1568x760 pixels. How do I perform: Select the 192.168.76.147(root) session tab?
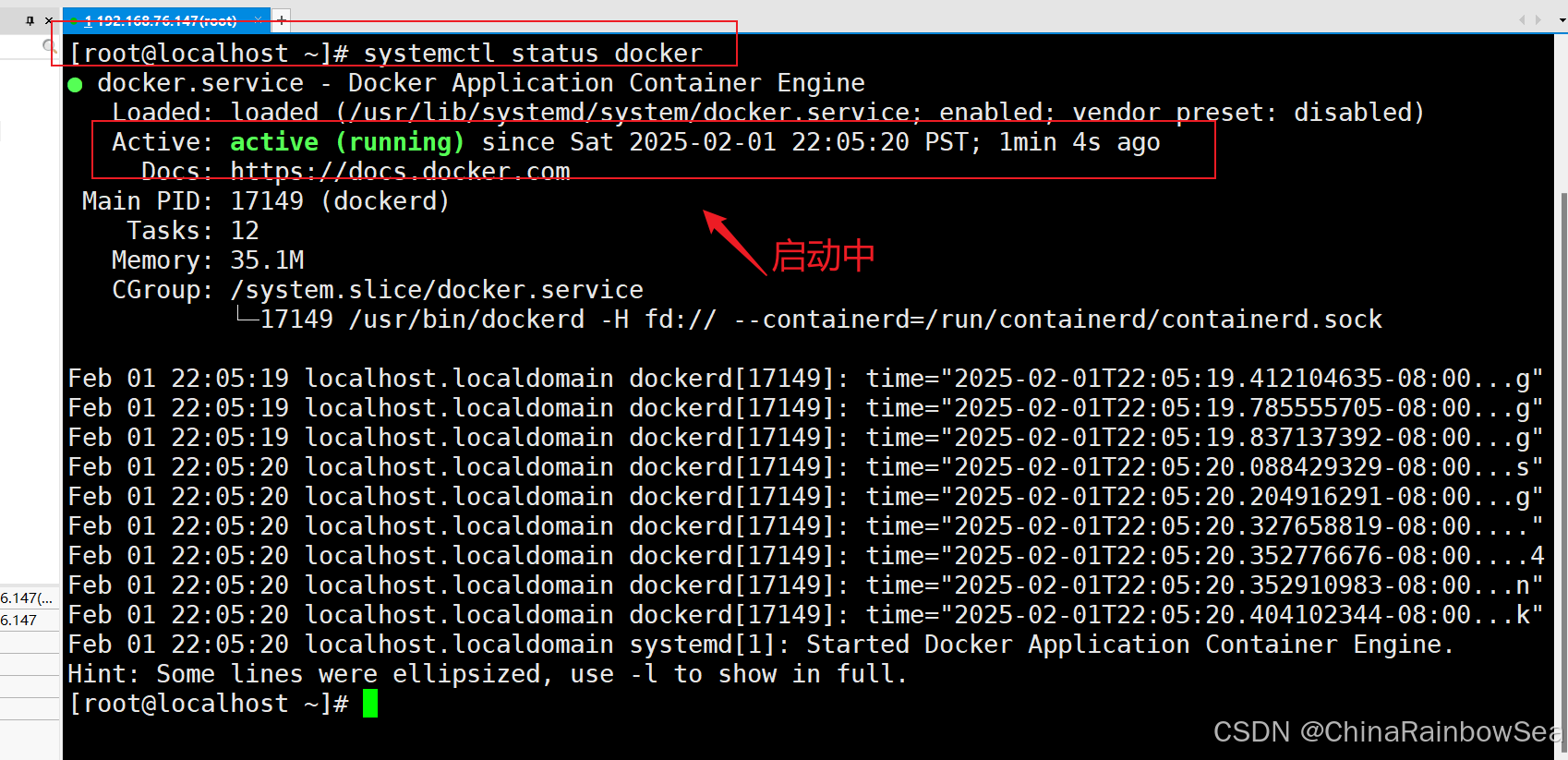coord(162,20)
